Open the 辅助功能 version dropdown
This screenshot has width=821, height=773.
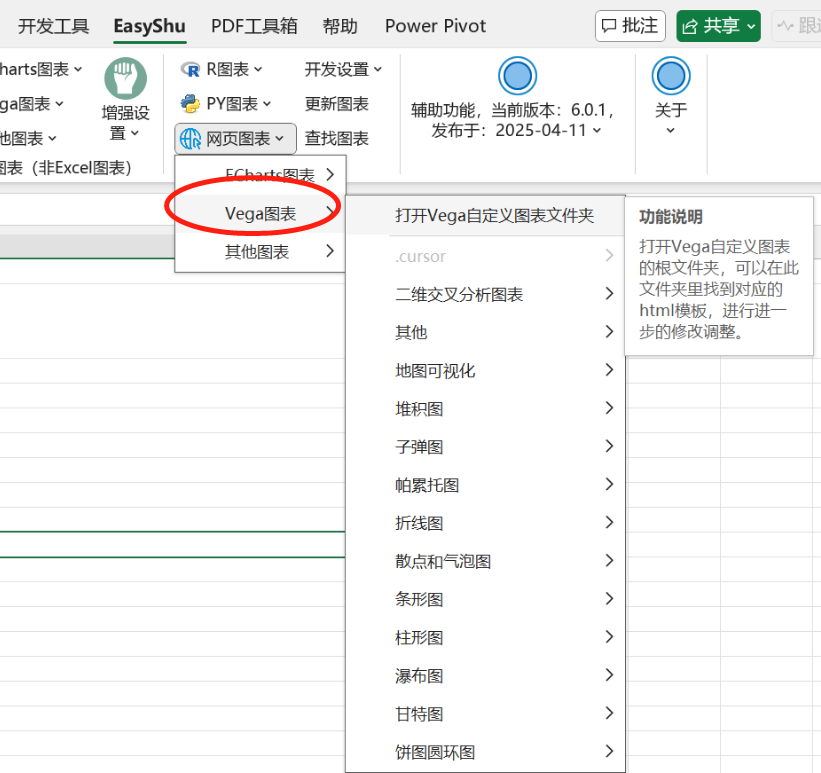pyautogui.click(x=597, y=130)
